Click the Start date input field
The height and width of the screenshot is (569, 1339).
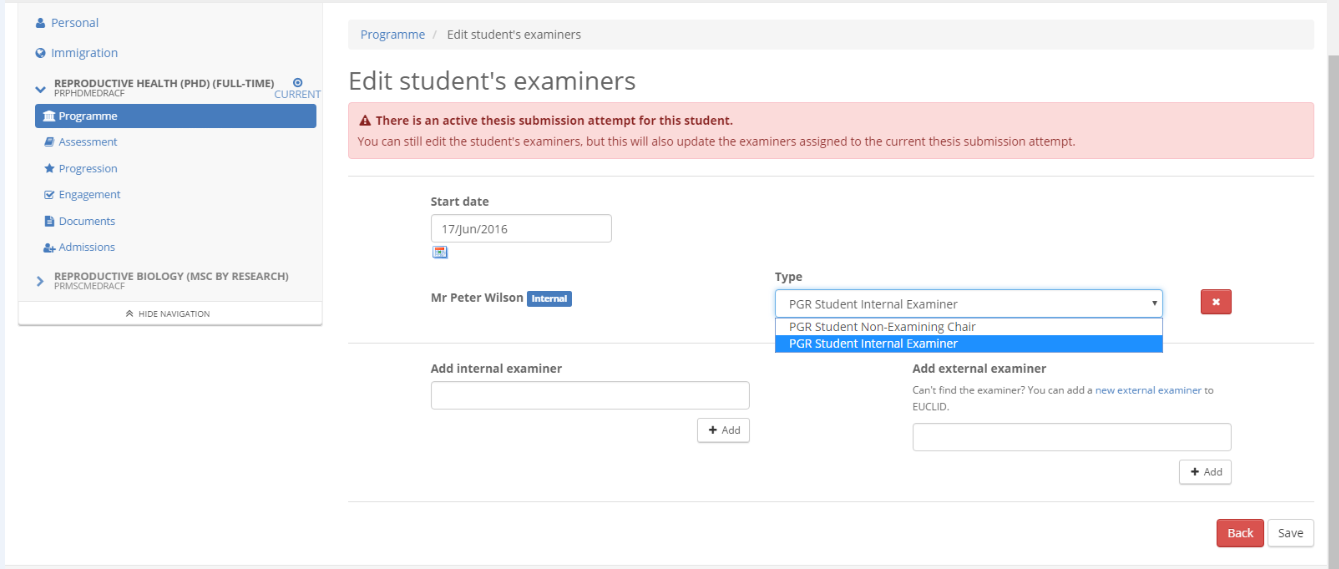click(521, 229)
